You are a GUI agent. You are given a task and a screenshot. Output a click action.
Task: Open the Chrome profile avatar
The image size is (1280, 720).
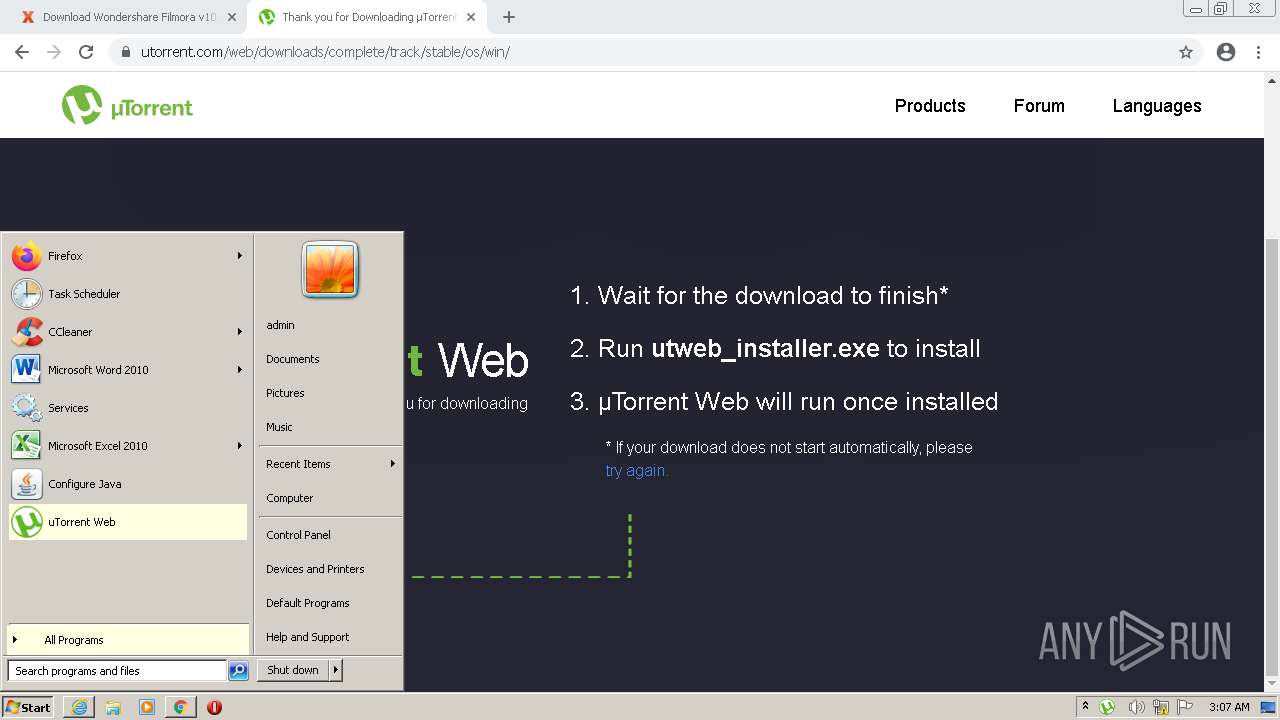click(1226, 52)
